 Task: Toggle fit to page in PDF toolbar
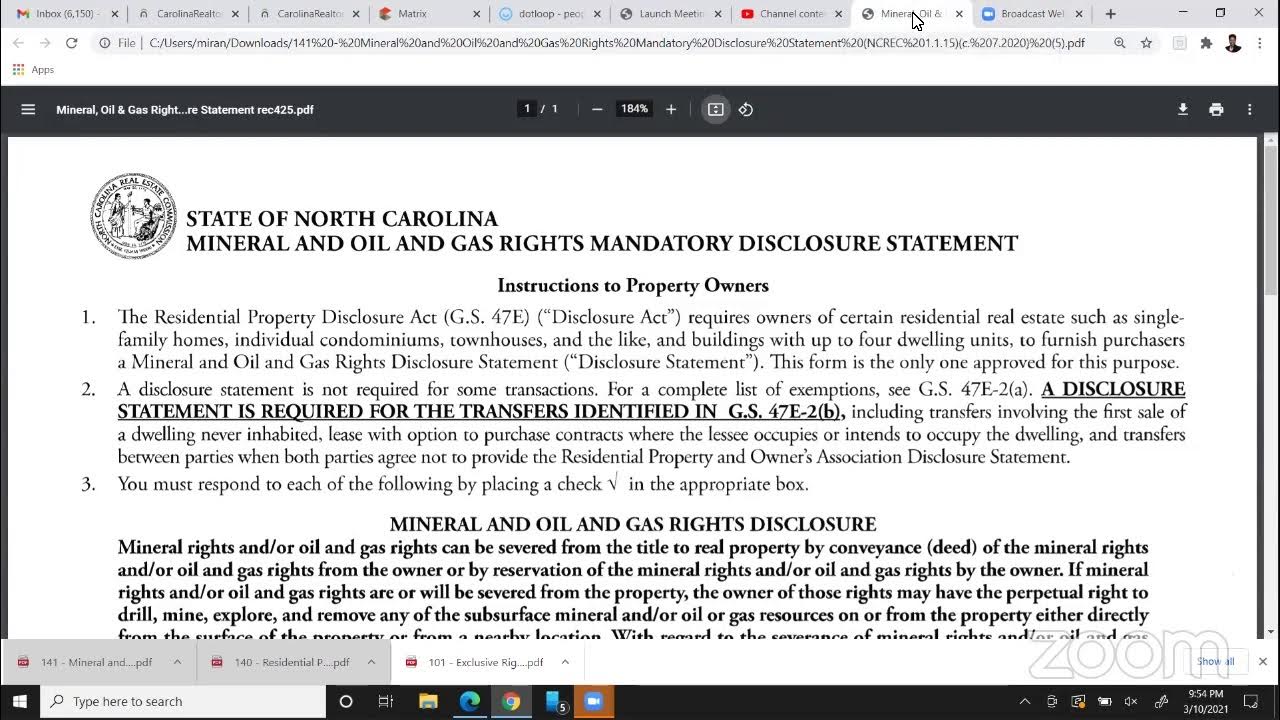716,109
